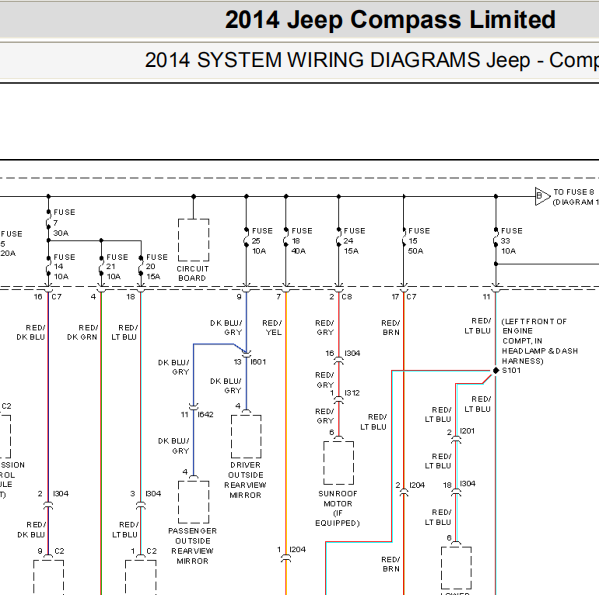Click the RED/YEL wire color label
The image size is (599, 595).
coord(272,328)
